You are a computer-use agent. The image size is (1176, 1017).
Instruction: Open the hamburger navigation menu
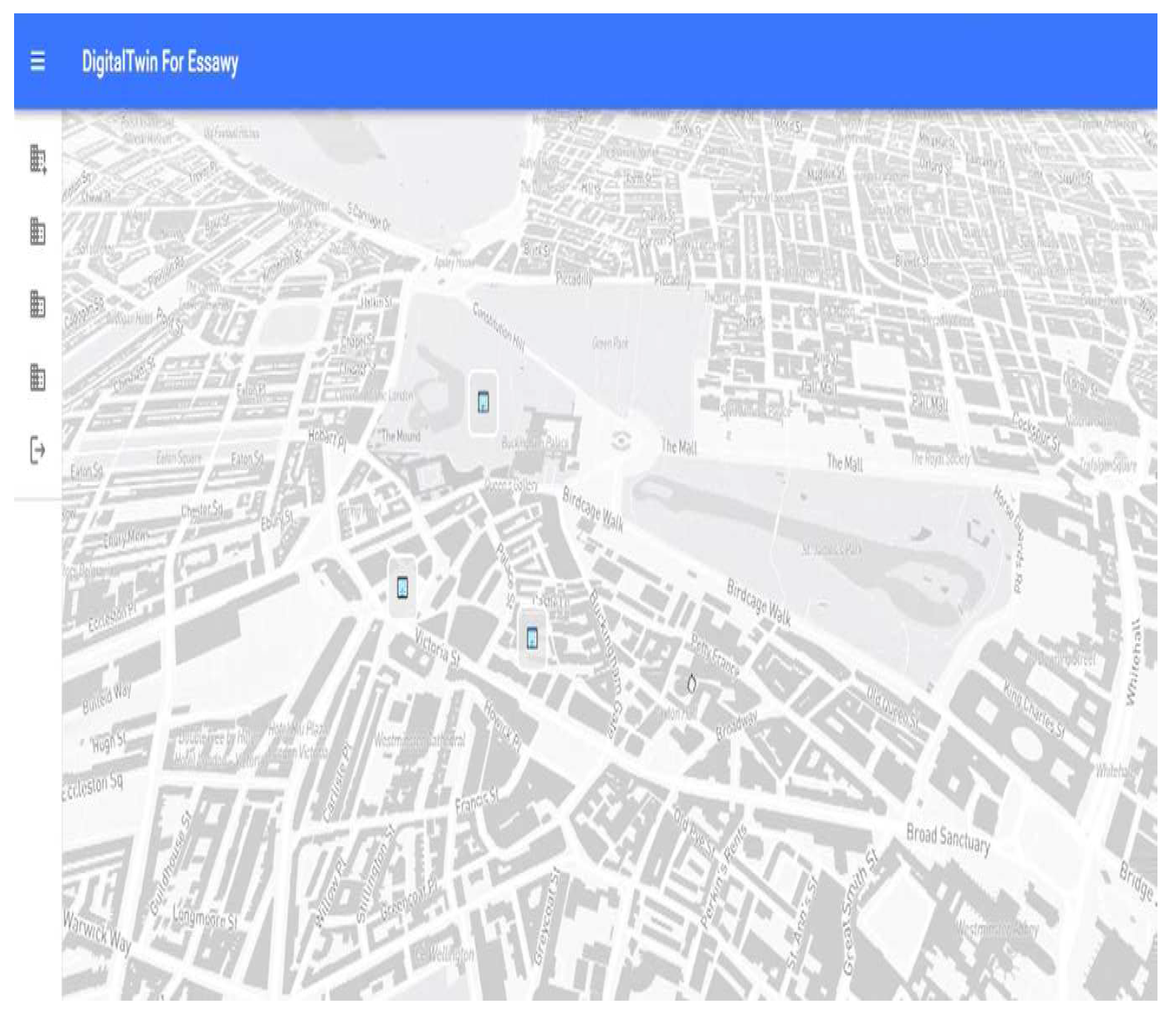[38, 61]
